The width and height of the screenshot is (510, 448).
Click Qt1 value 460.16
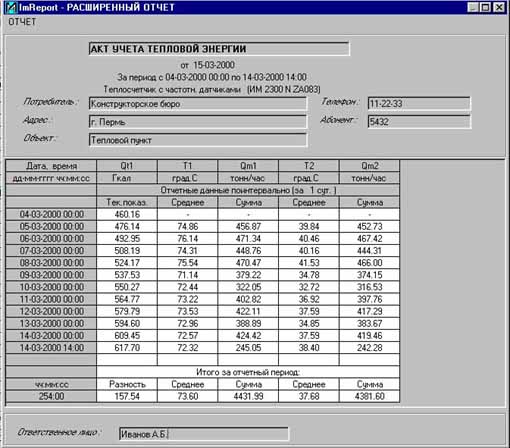point(127,214)
